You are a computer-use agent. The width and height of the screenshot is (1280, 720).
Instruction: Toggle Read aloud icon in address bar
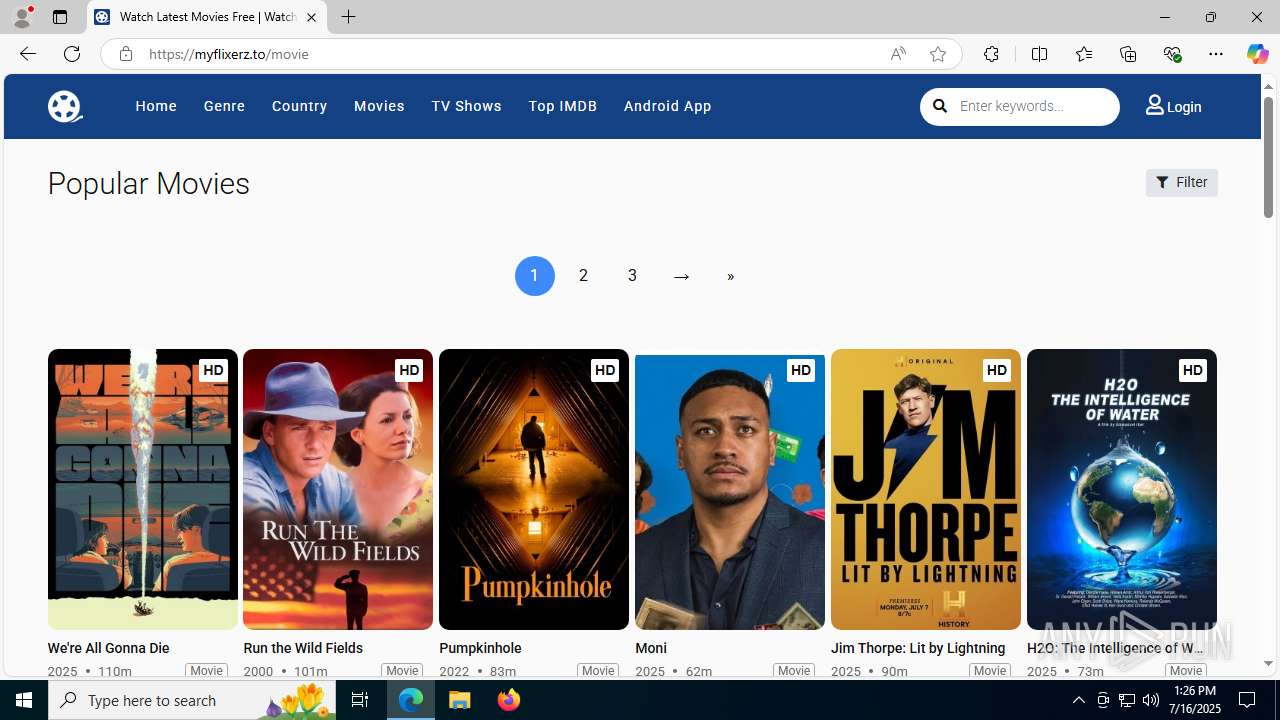pos(898,54)
